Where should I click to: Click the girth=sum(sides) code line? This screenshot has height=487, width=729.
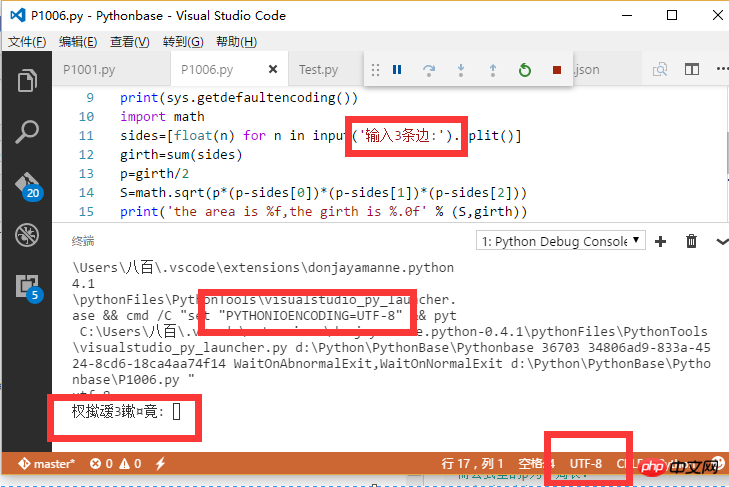click(181, 155)
